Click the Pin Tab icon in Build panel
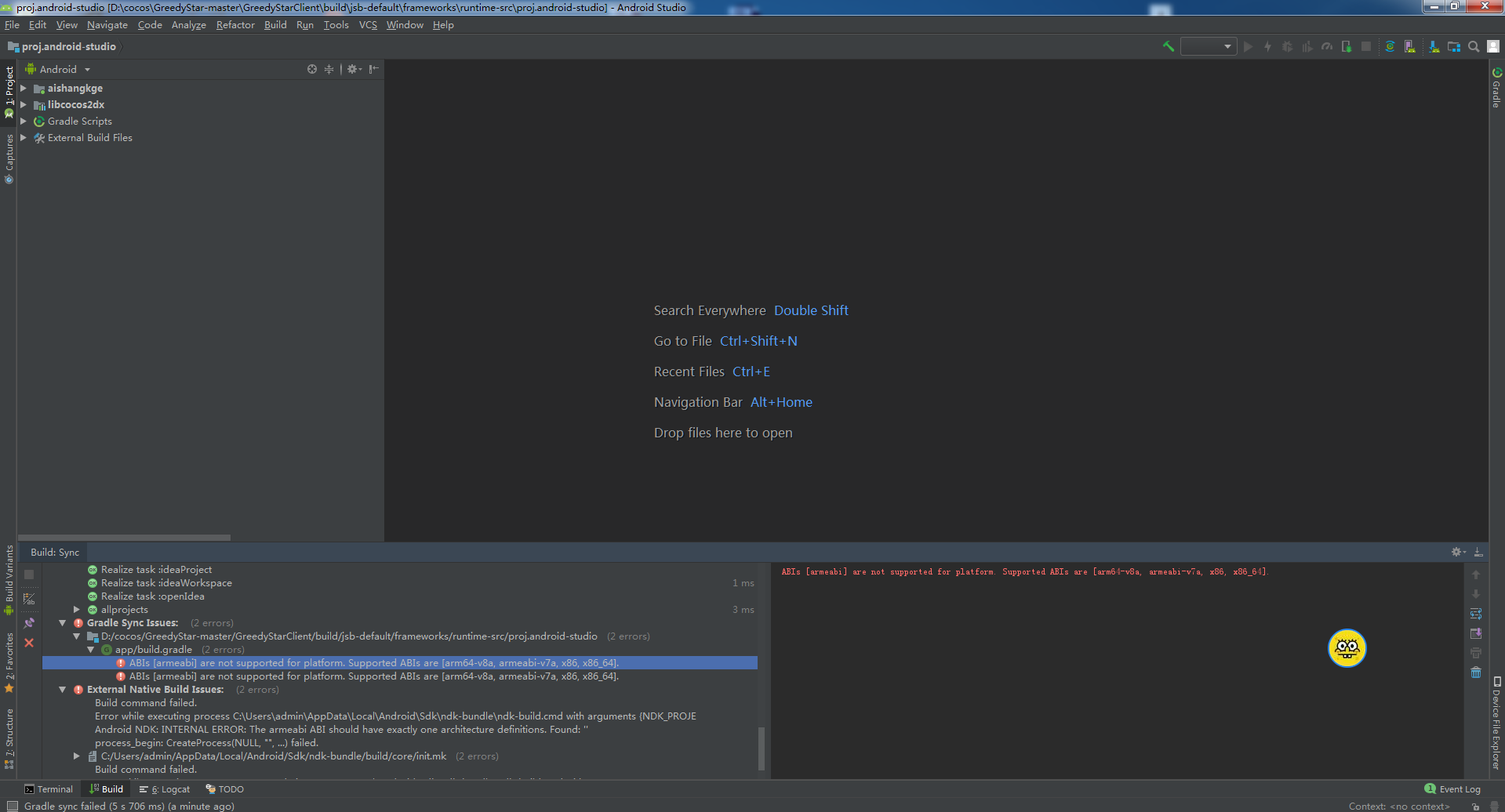Viewport: 1505px width, 812px height. tap(29, 623)
